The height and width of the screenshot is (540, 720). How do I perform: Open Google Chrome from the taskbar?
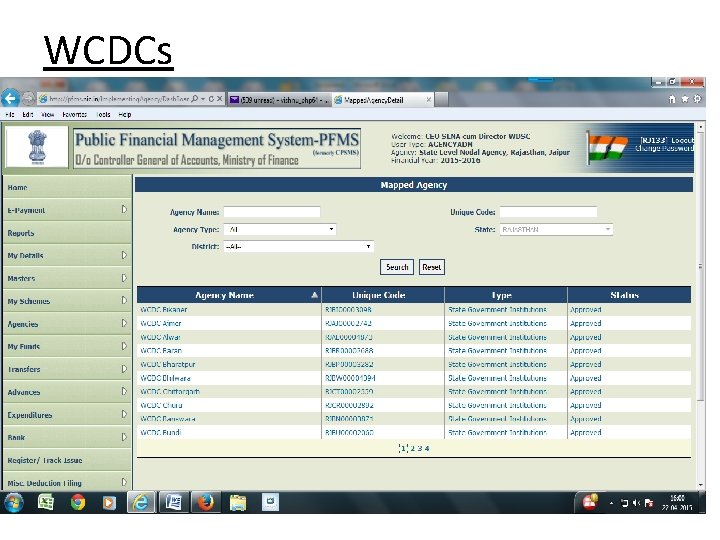click(78, 502)
